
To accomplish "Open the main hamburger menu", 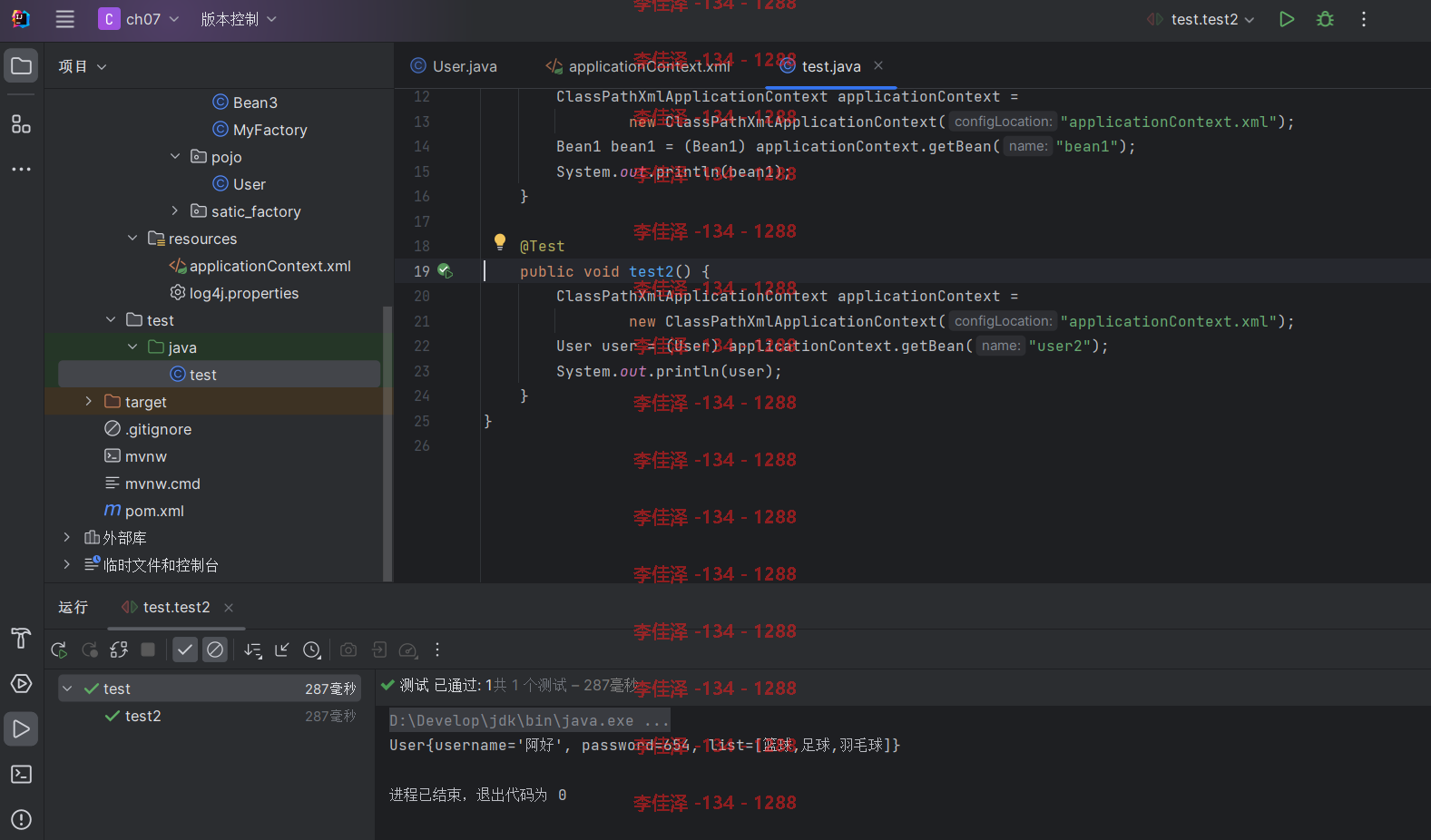I will (64, 19).
